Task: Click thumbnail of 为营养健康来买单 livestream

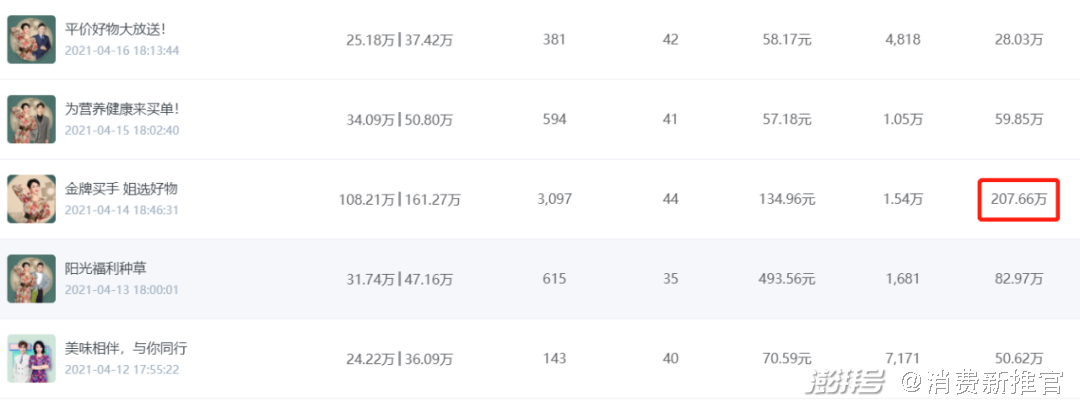Action: click(31, 119)
